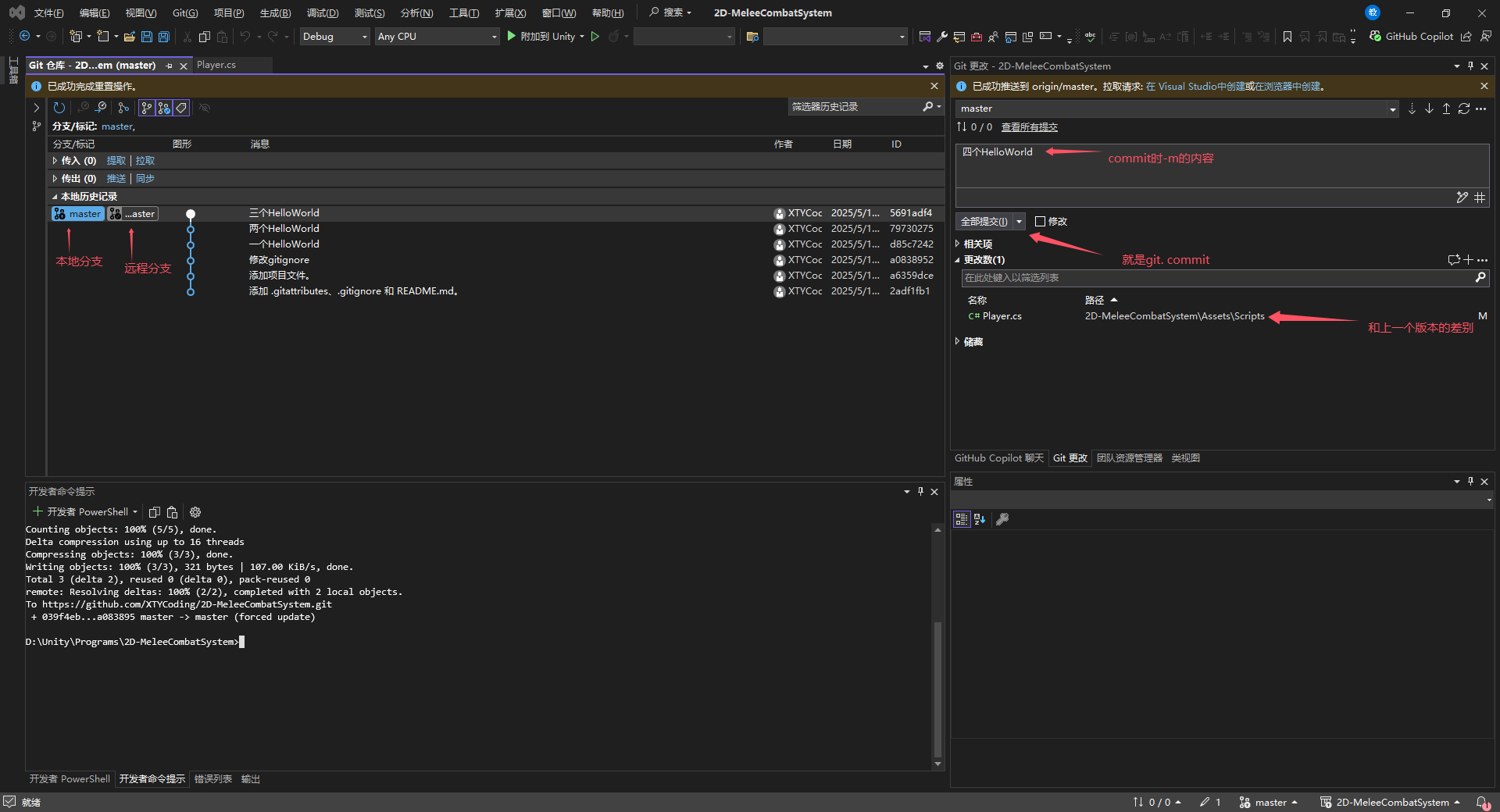Toggle auto-hide pin on Git 更改 panel
Viewport: 1500px width, 812px height.
point(1470,66)
